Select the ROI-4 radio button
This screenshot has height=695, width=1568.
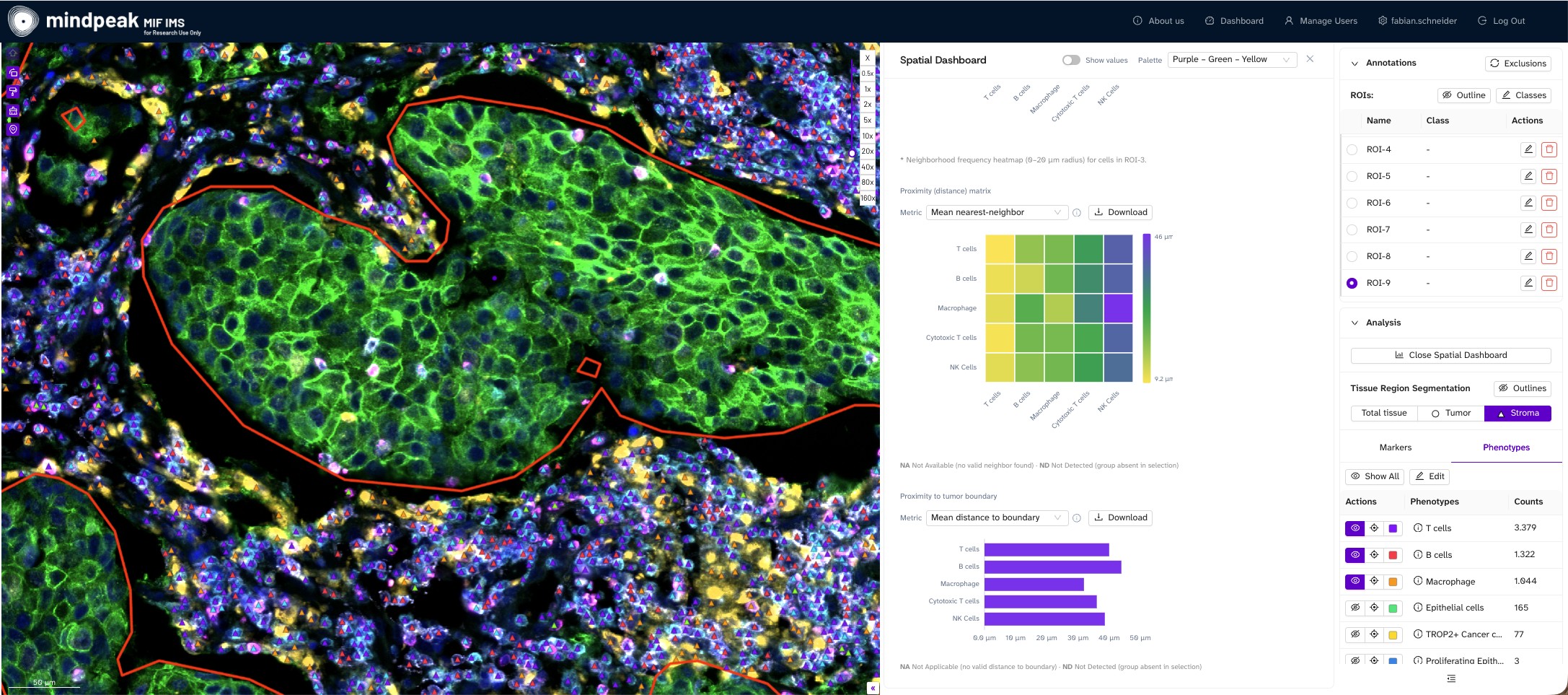tap(1352, 149)
